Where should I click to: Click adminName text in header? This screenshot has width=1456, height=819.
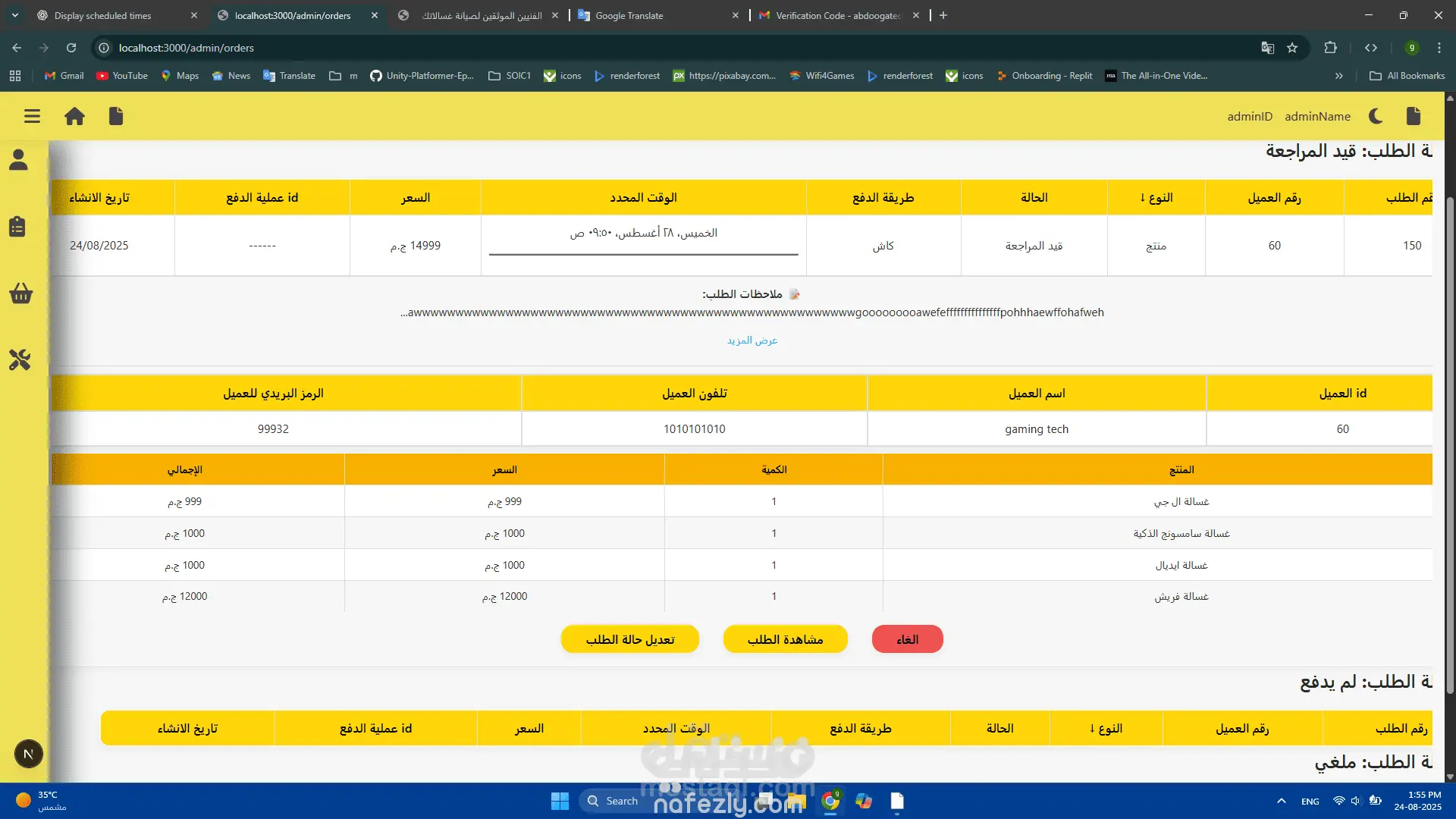click(x=1317, y=116)
